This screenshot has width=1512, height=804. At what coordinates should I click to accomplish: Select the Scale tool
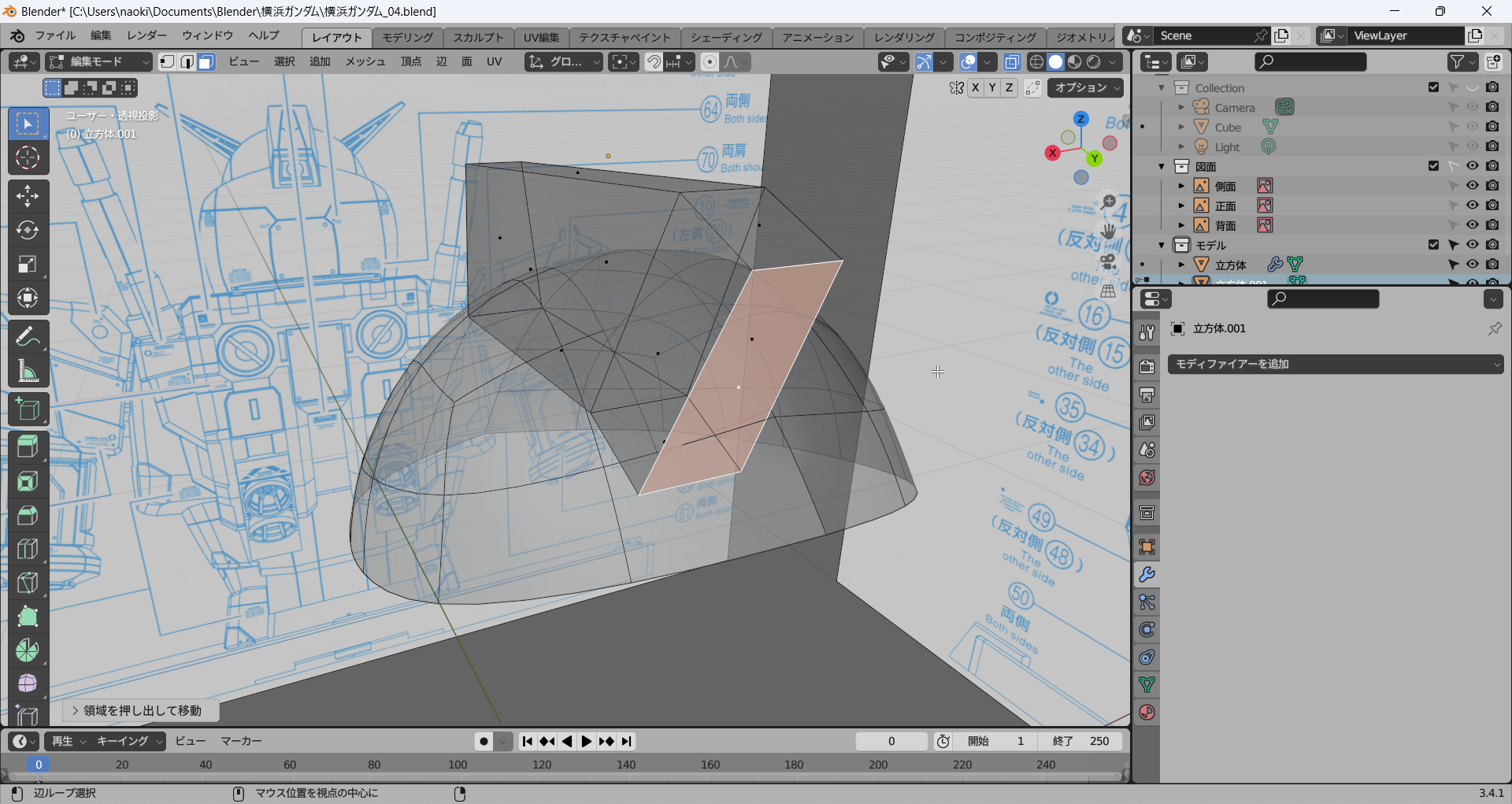[28, 264]
